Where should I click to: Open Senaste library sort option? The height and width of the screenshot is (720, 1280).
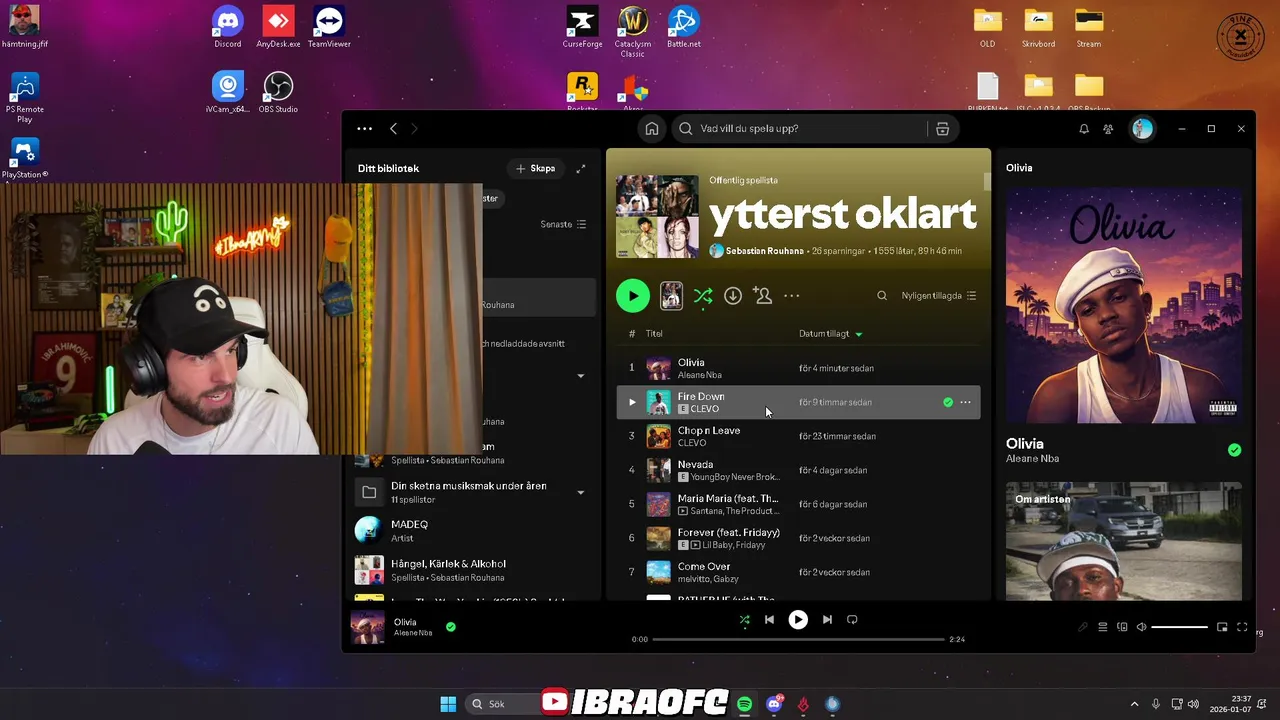pos(563,224)
